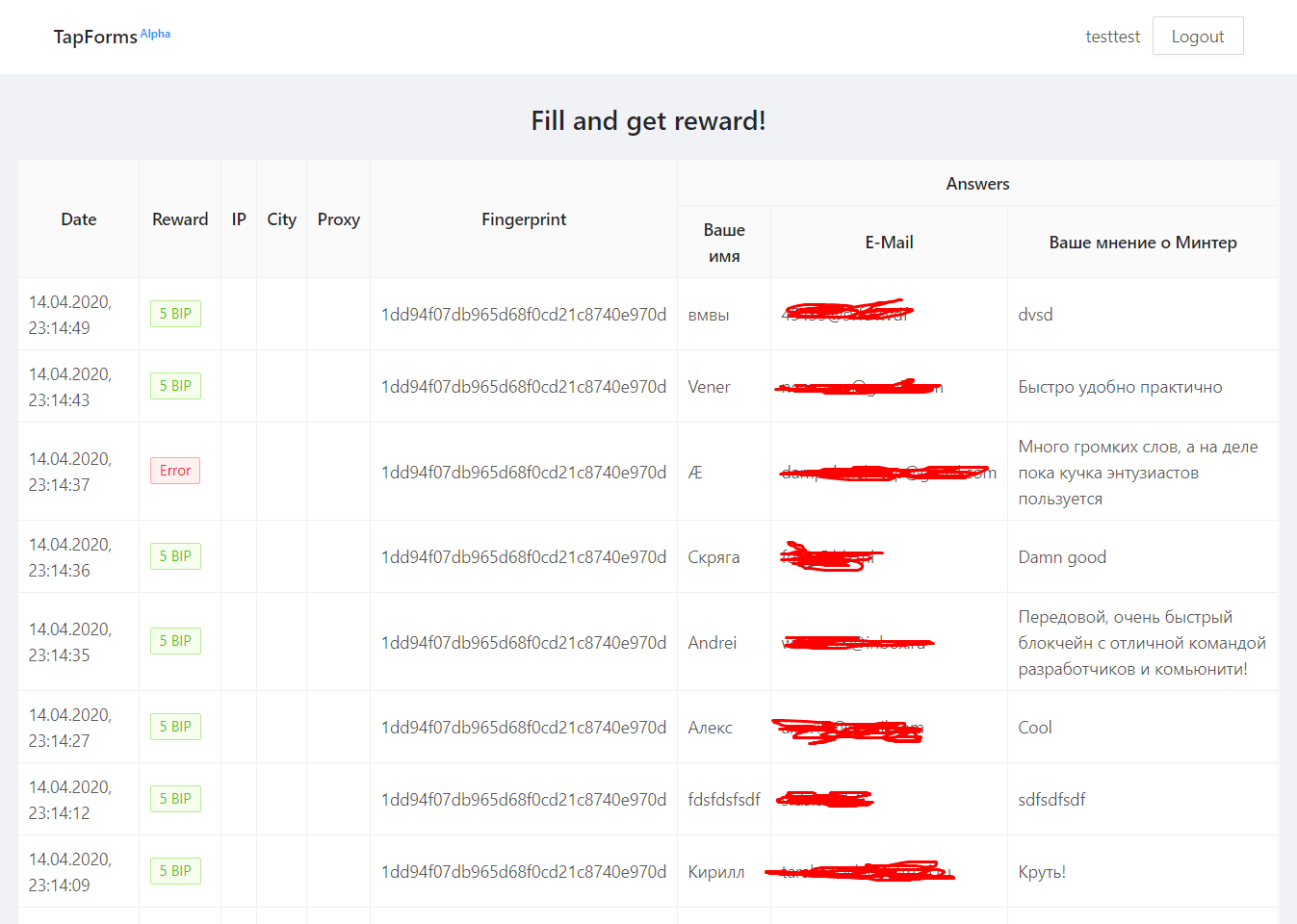Select the testtest username in the header
Screen dimensions: 1297x924
pos(1112,37)
